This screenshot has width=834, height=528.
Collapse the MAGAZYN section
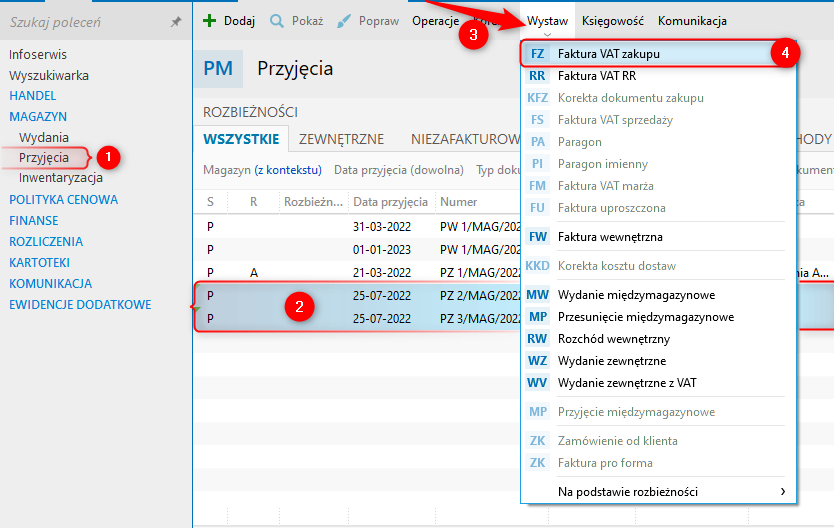pyautogui.click(x=38, y=116)
